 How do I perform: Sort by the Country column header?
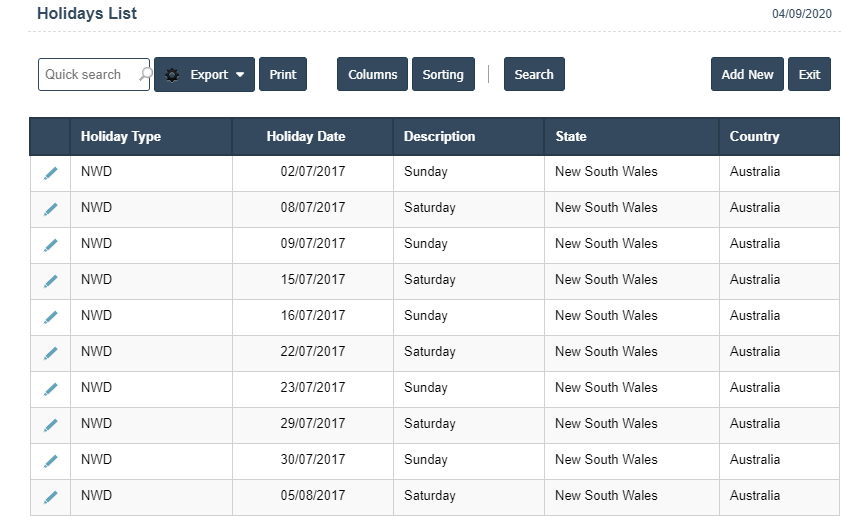pos(754,137)
